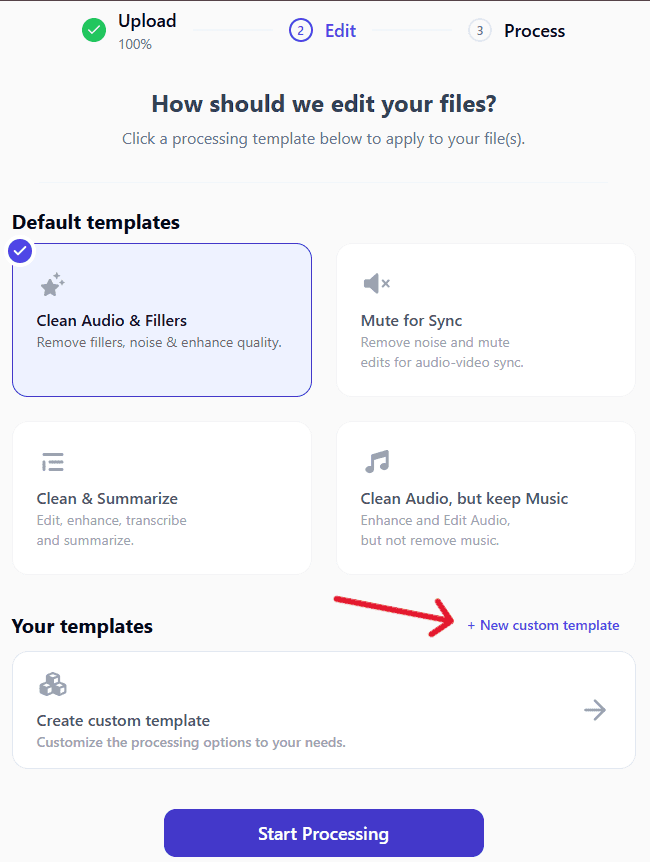Toggle the selected checkmark badge on Clean Audio & Fillers
Image resolution: width=650 pixels, height=862 pixels.
[20, 251]
